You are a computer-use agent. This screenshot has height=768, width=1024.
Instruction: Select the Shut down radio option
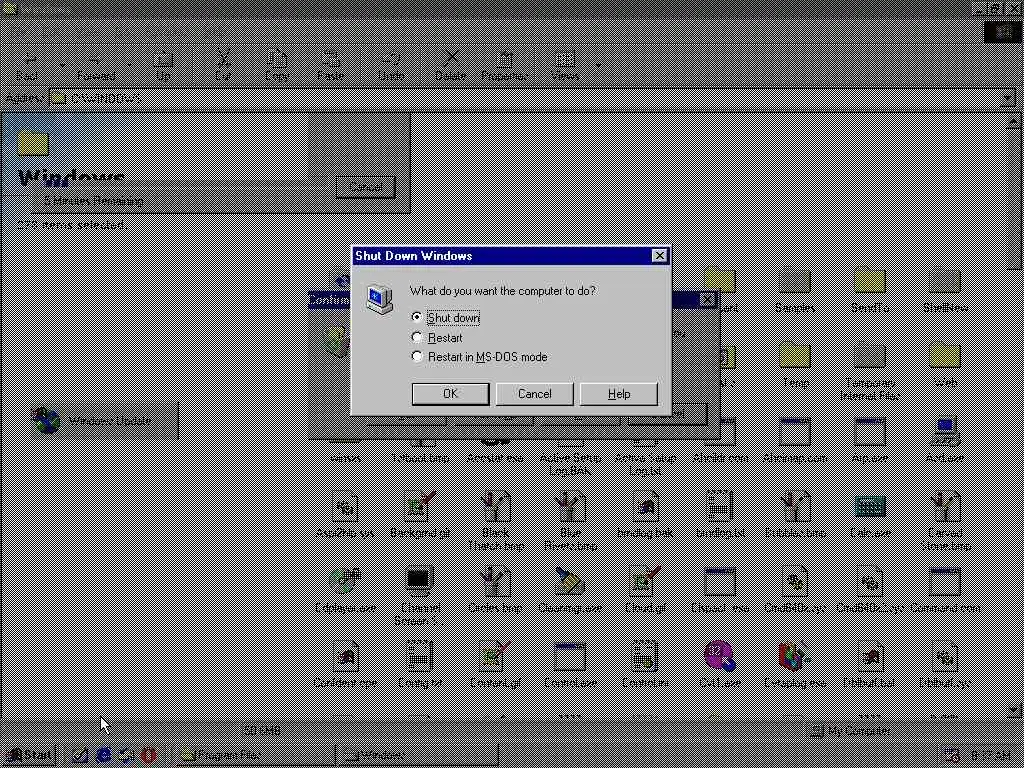click(447, 318)
